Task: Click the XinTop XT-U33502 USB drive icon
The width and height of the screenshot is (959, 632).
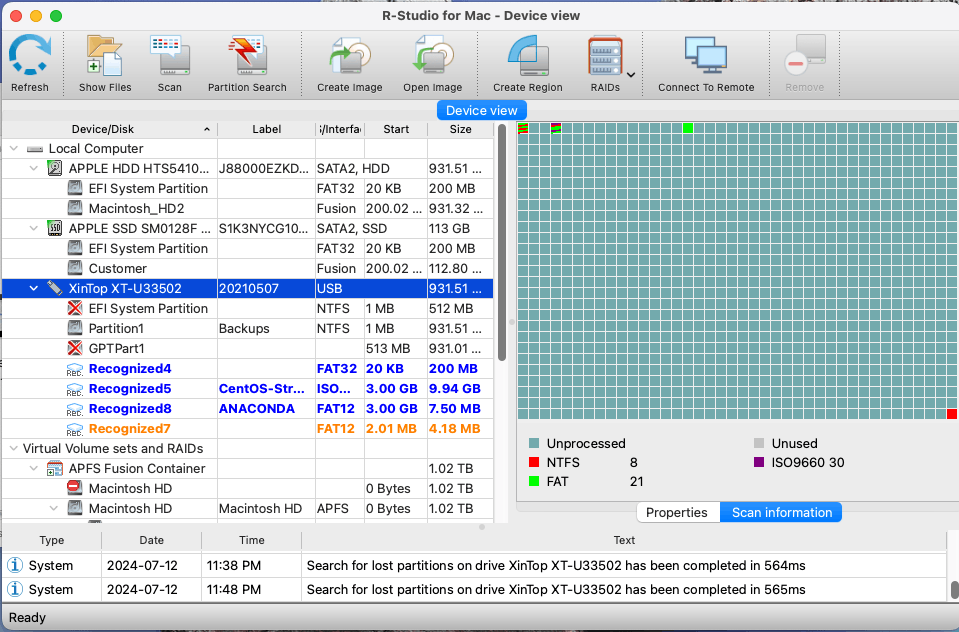Action: pyautogui.click(x=55, y=288)
